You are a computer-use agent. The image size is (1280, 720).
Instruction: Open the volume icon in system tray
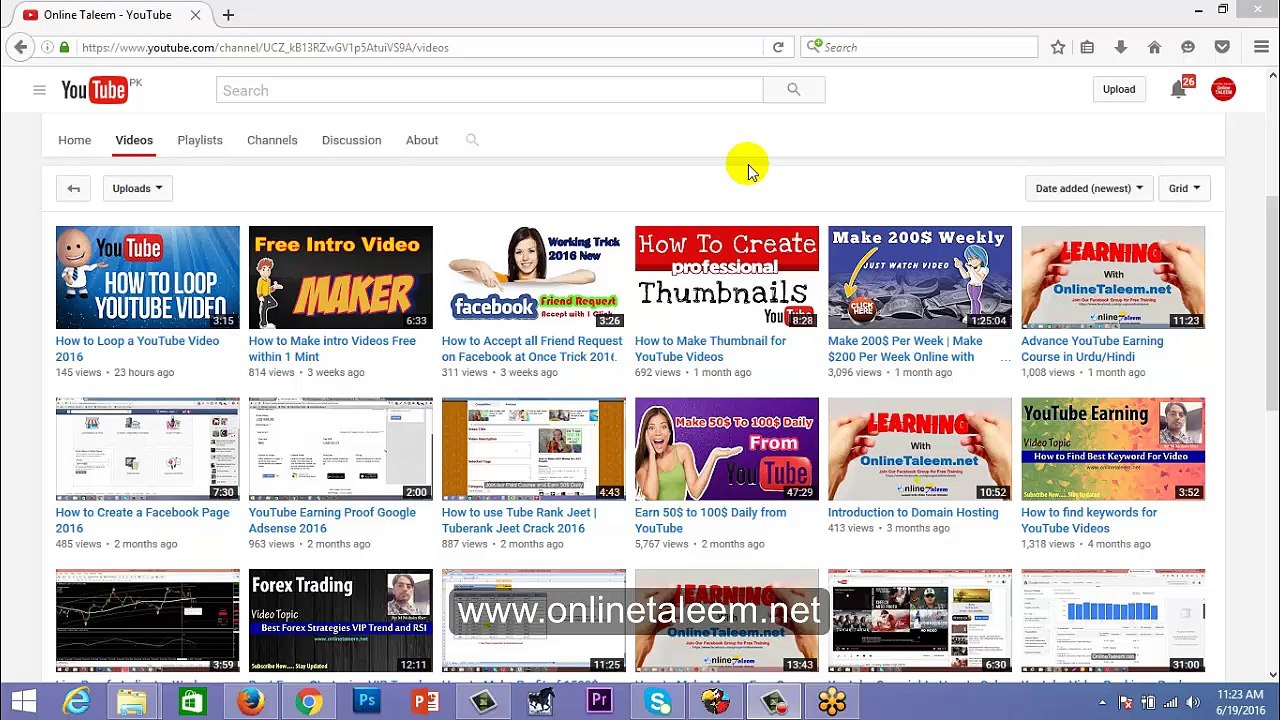point(1194,702)
